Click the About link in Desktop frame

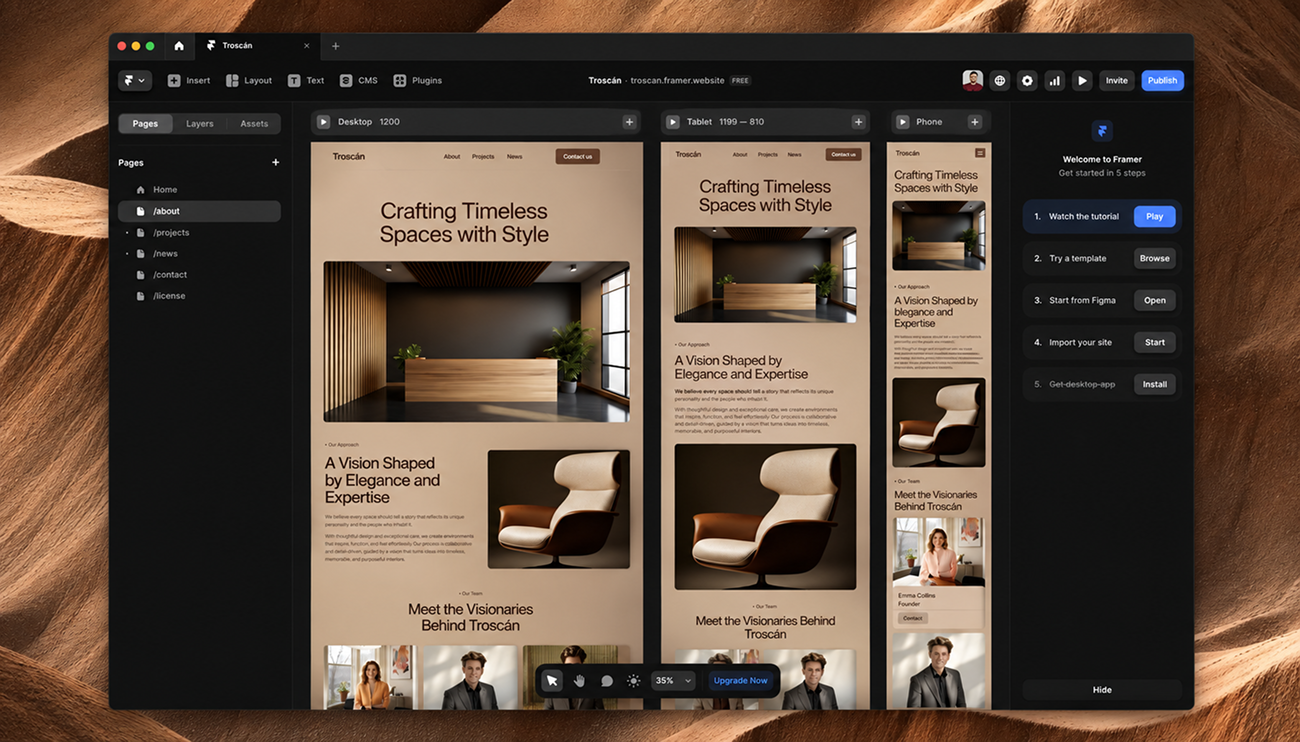(452, 157)
